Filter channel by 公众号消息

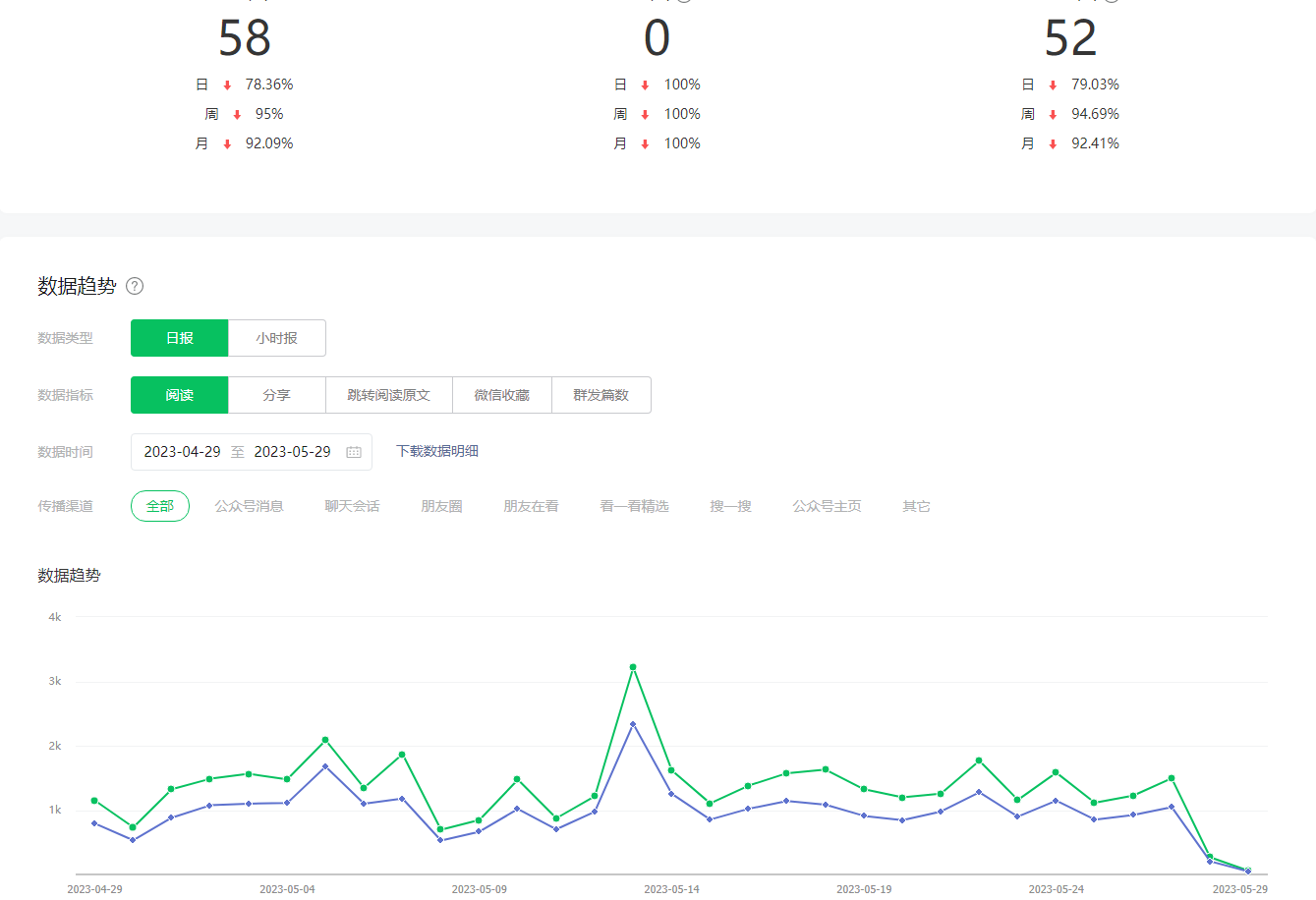(x=249, y=506)
